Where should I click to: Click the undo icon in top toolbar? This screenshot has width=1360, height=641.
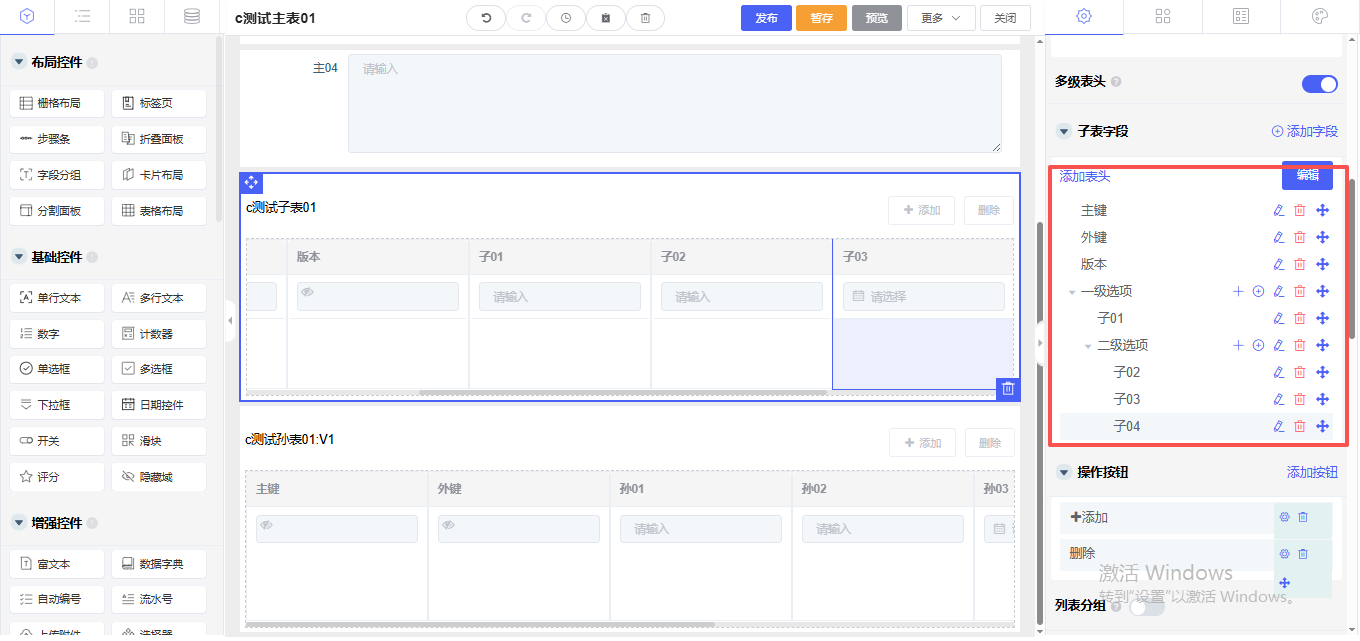(x=486, y=18)
